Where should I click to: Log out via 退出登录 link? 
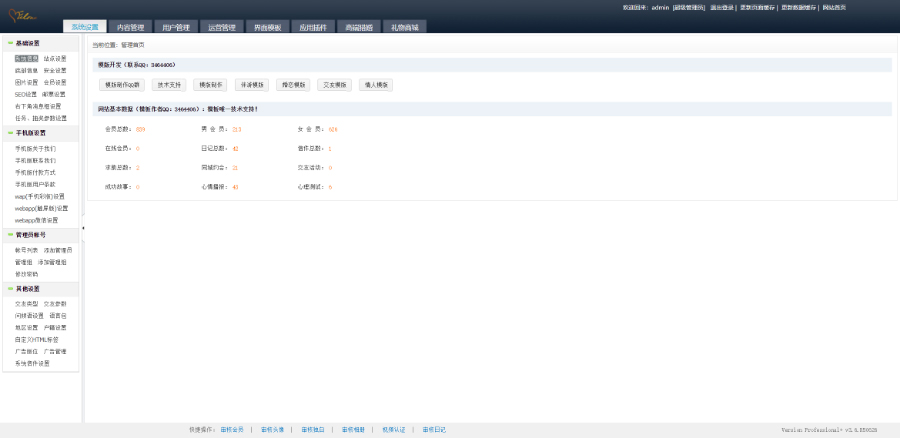[x=721, y=7]
